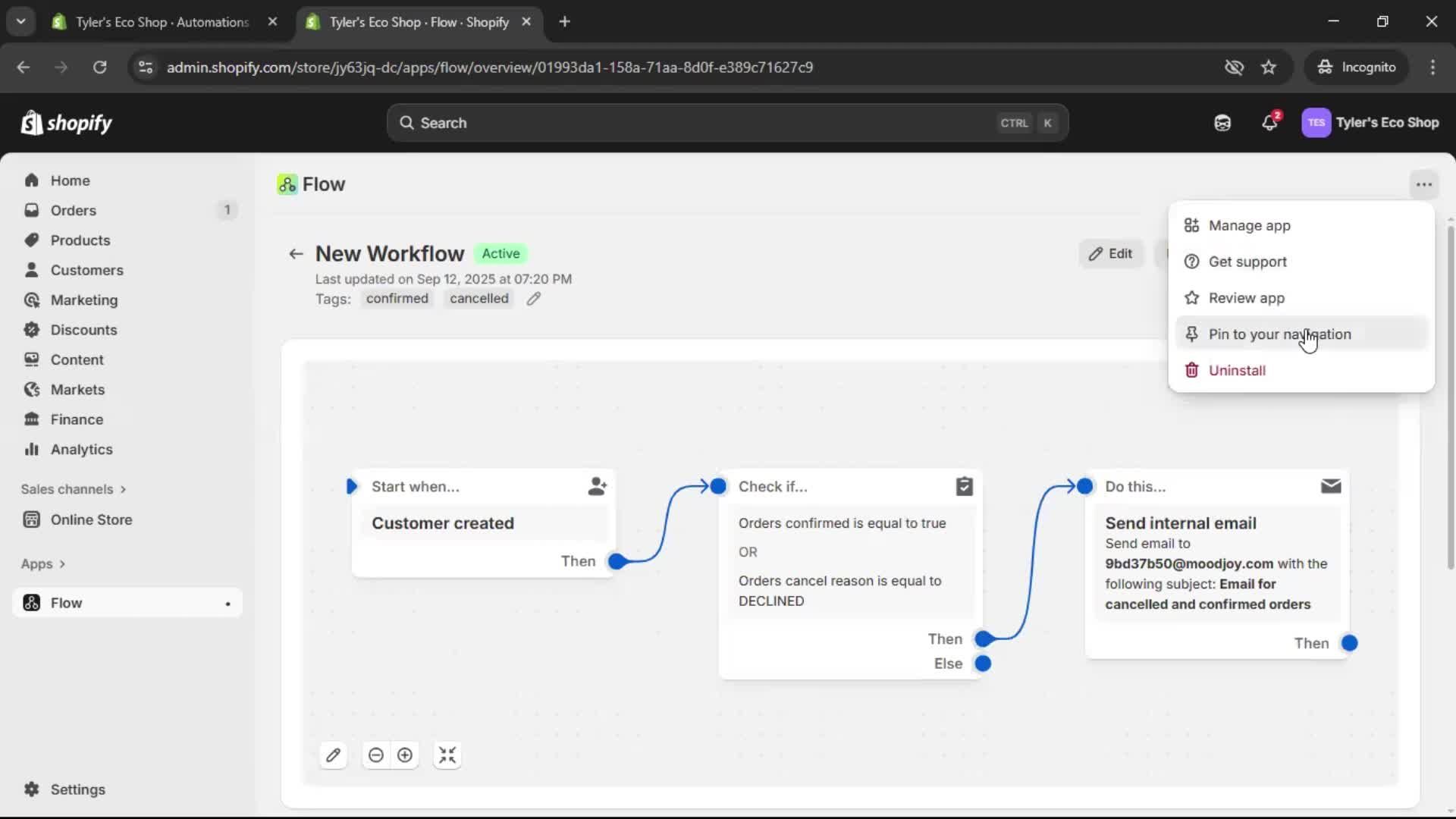Image resolution: width=1456 pixels, height=819 pixels.
Task: Open the Home section in sidebar
Action: (70, 180)
